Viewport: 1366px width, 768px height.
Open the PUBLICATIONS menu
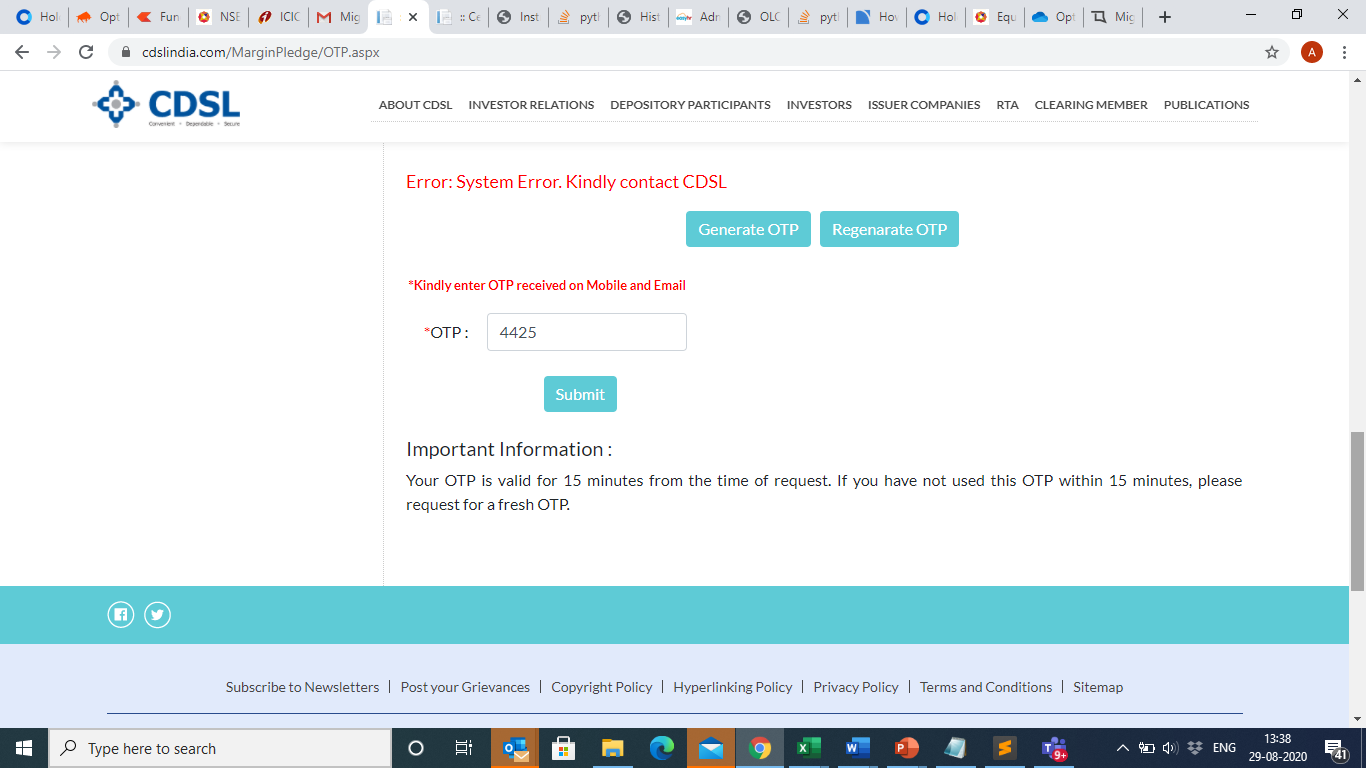[1206, 105]
